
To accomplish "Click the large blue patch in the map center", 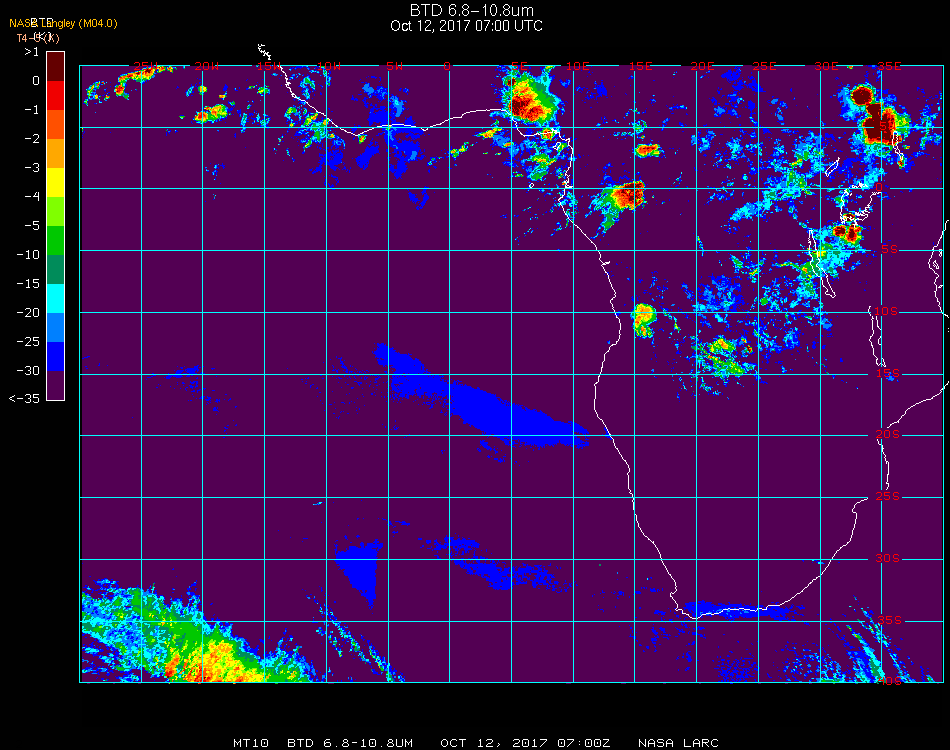I will tap(485, 403).
